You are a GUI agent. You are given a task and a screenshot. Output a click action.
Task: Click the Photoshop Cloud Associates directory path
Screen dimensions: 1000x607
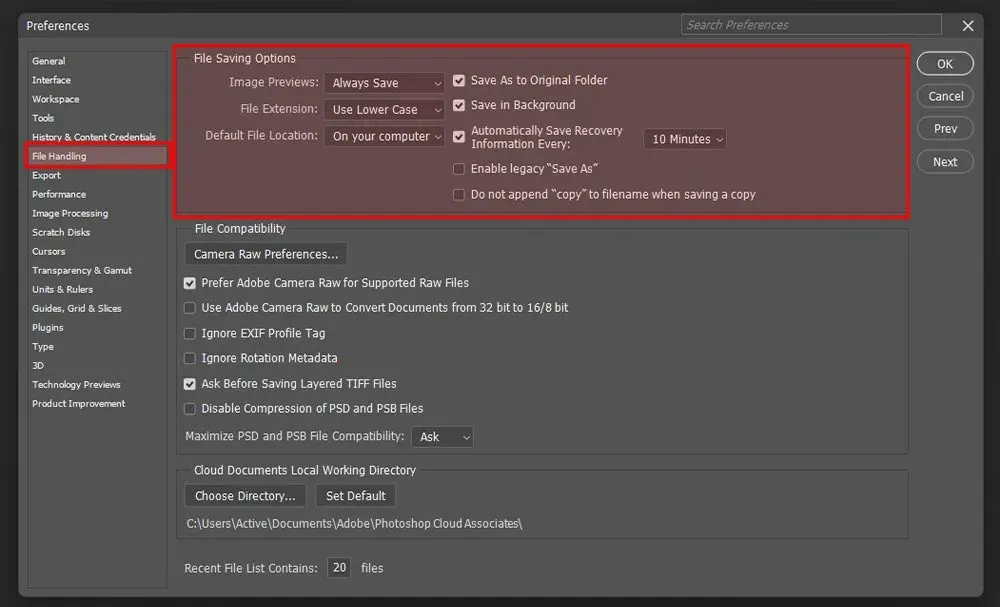point(354,523)
